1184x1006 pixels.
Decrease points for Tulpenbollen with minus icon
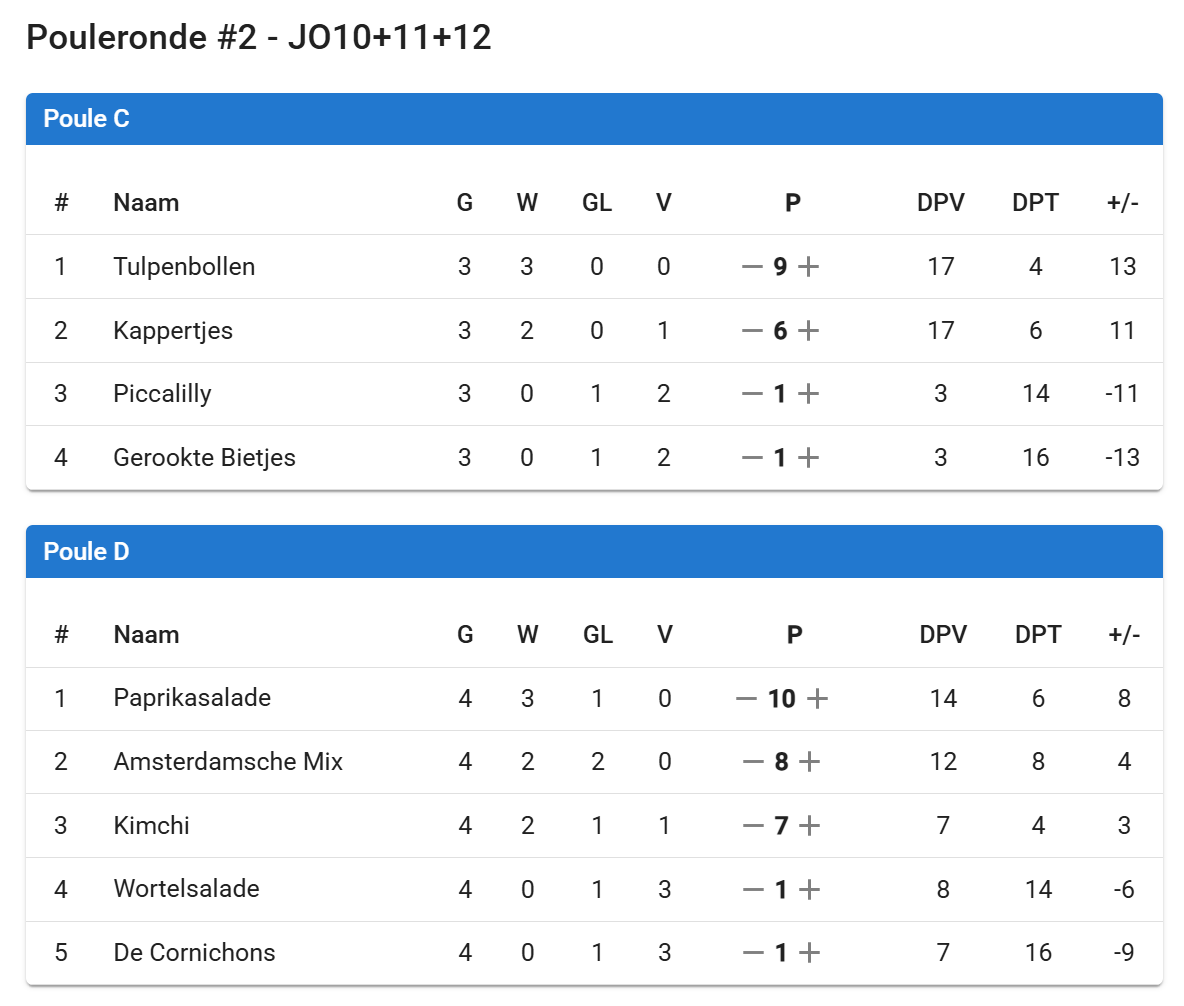click(x=752, y=267)
